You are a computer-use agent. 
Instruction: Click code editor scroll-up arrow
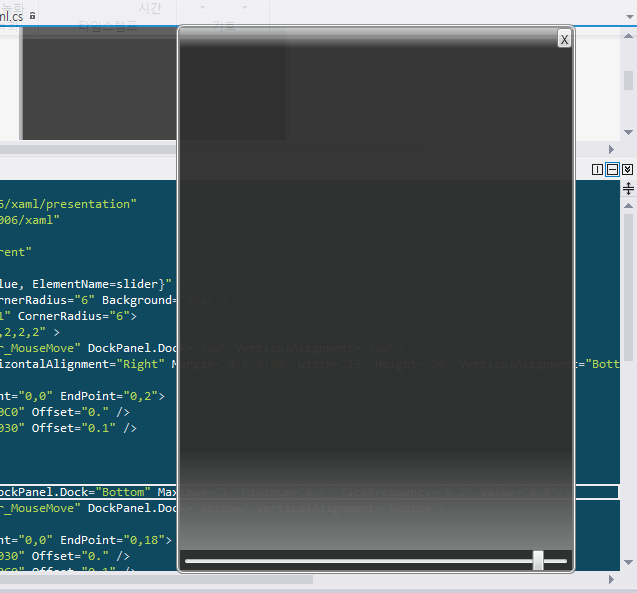[628, 206]
